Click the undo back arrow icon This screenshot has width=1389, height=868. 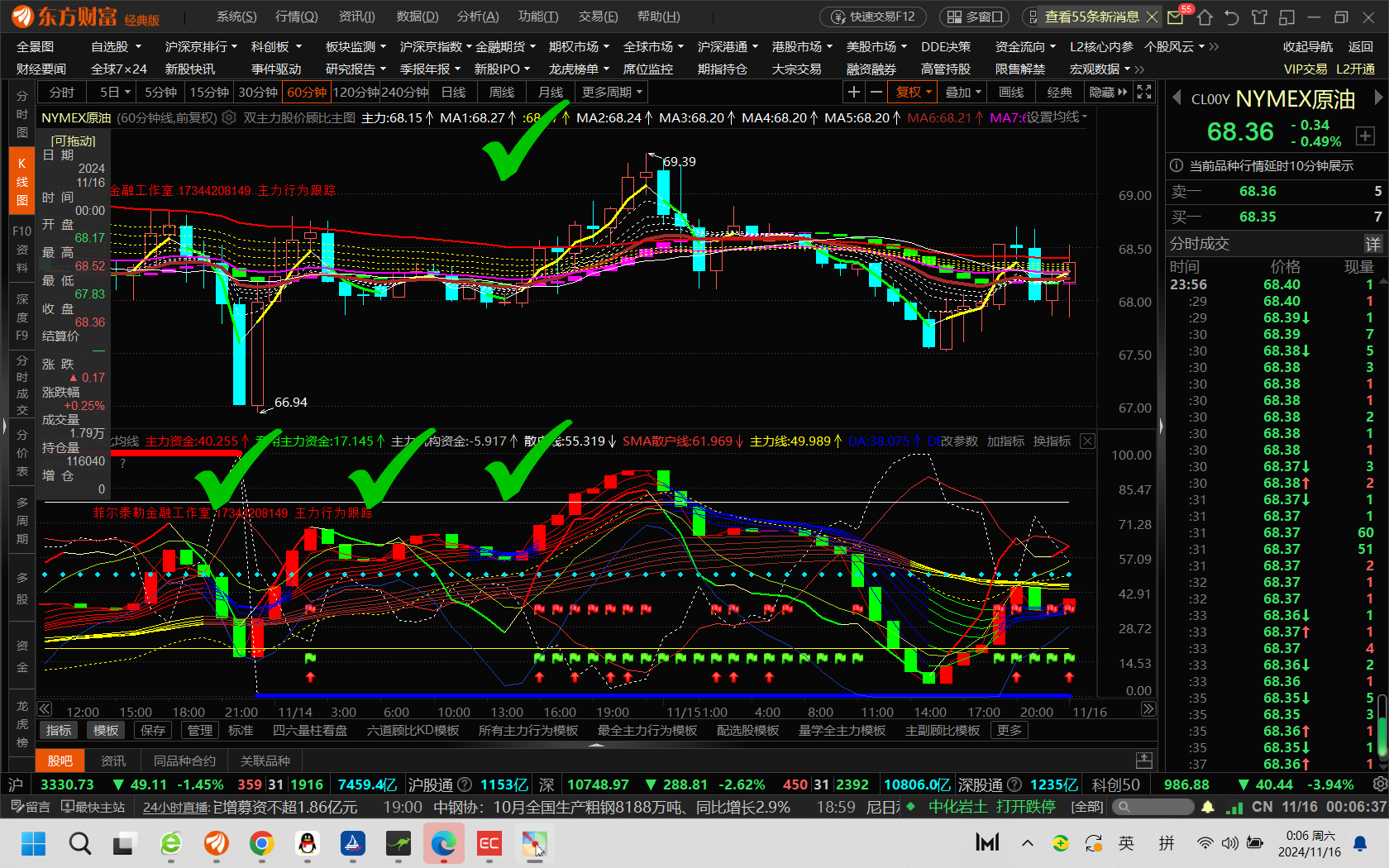1232,17
